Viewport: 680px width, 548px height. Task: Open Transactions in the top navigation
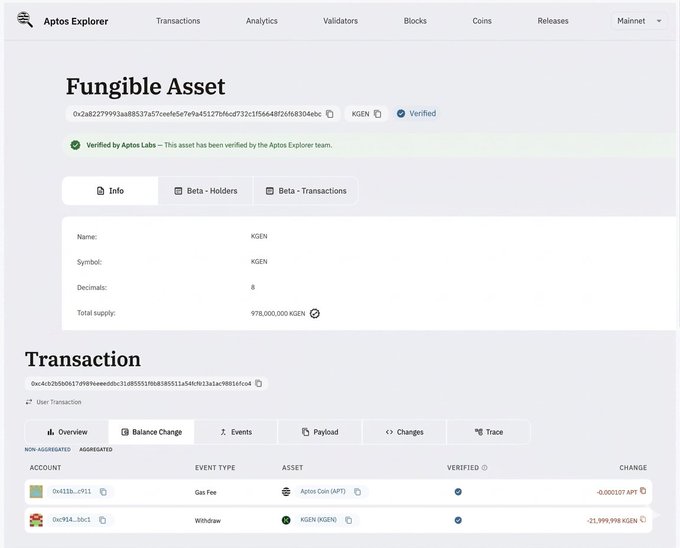(178, 21)
